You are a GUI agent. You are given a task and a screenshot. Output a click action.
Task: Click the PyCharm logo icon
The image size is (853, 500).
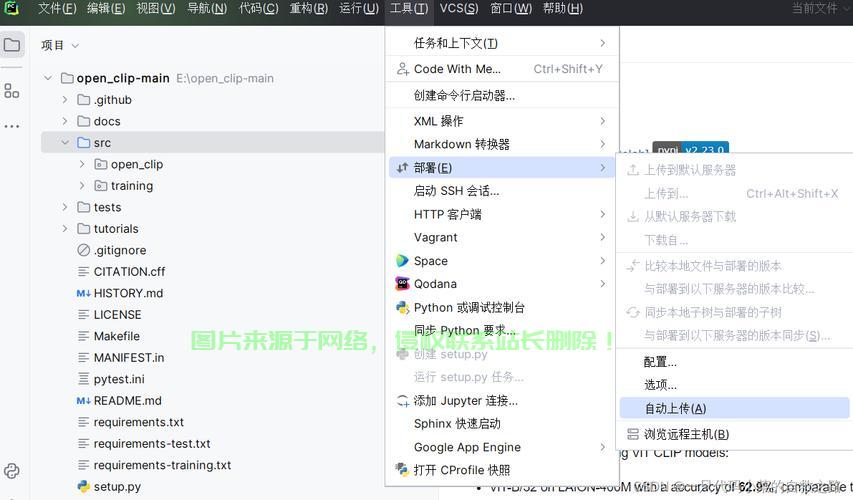(x=11, y=8)
